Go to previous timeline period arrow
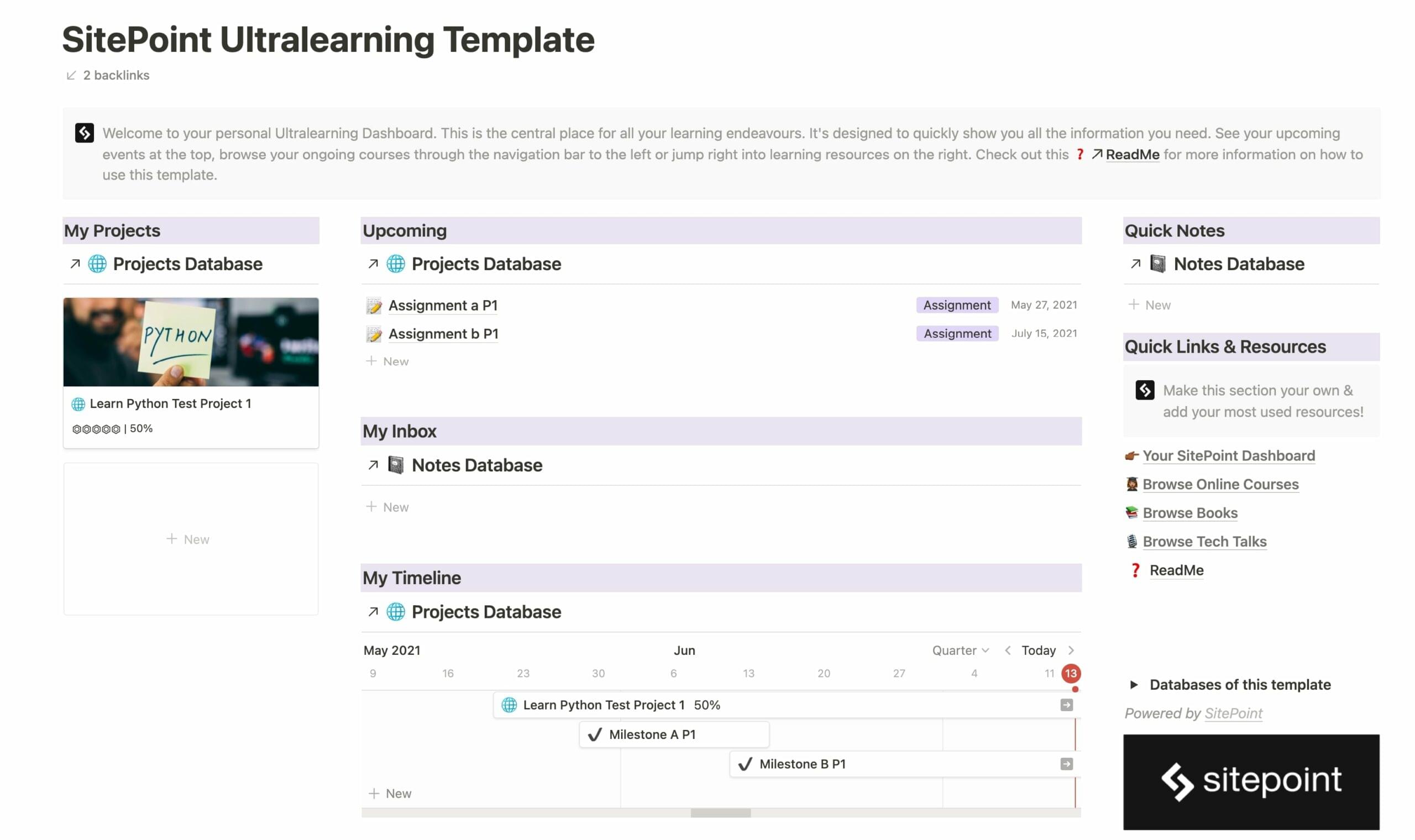This screenshot has width=1415, height=840. click(x=1008, y=650)
